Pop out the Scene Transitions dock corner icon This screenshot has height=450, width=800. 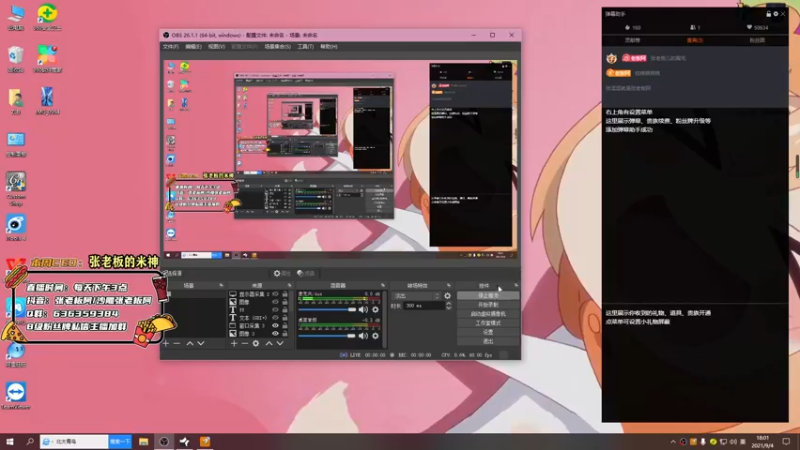(448, 285)
